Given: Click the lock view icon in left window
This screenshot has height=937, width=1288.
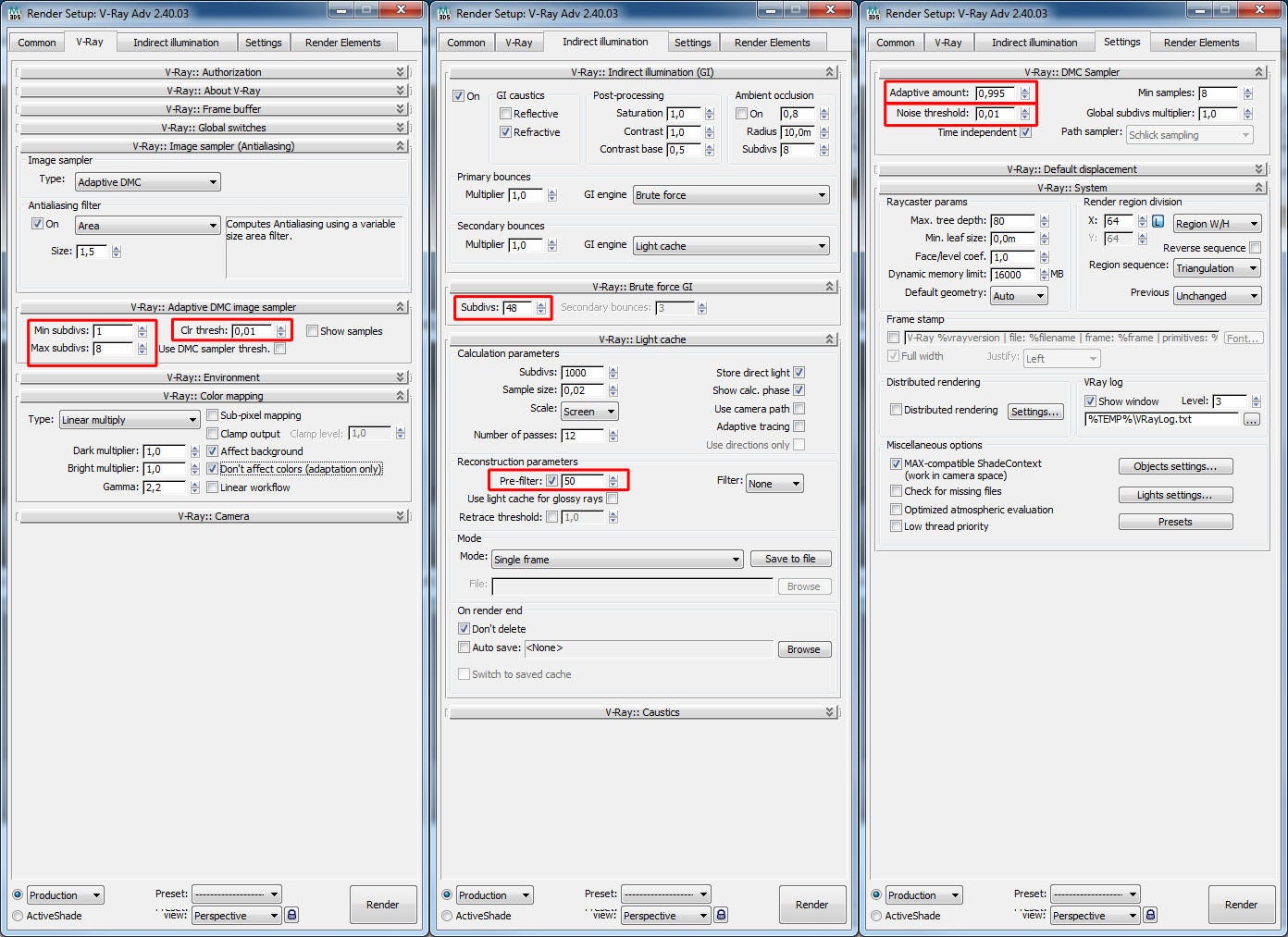Looking at the screenshot, I should (x=291, y=915).
